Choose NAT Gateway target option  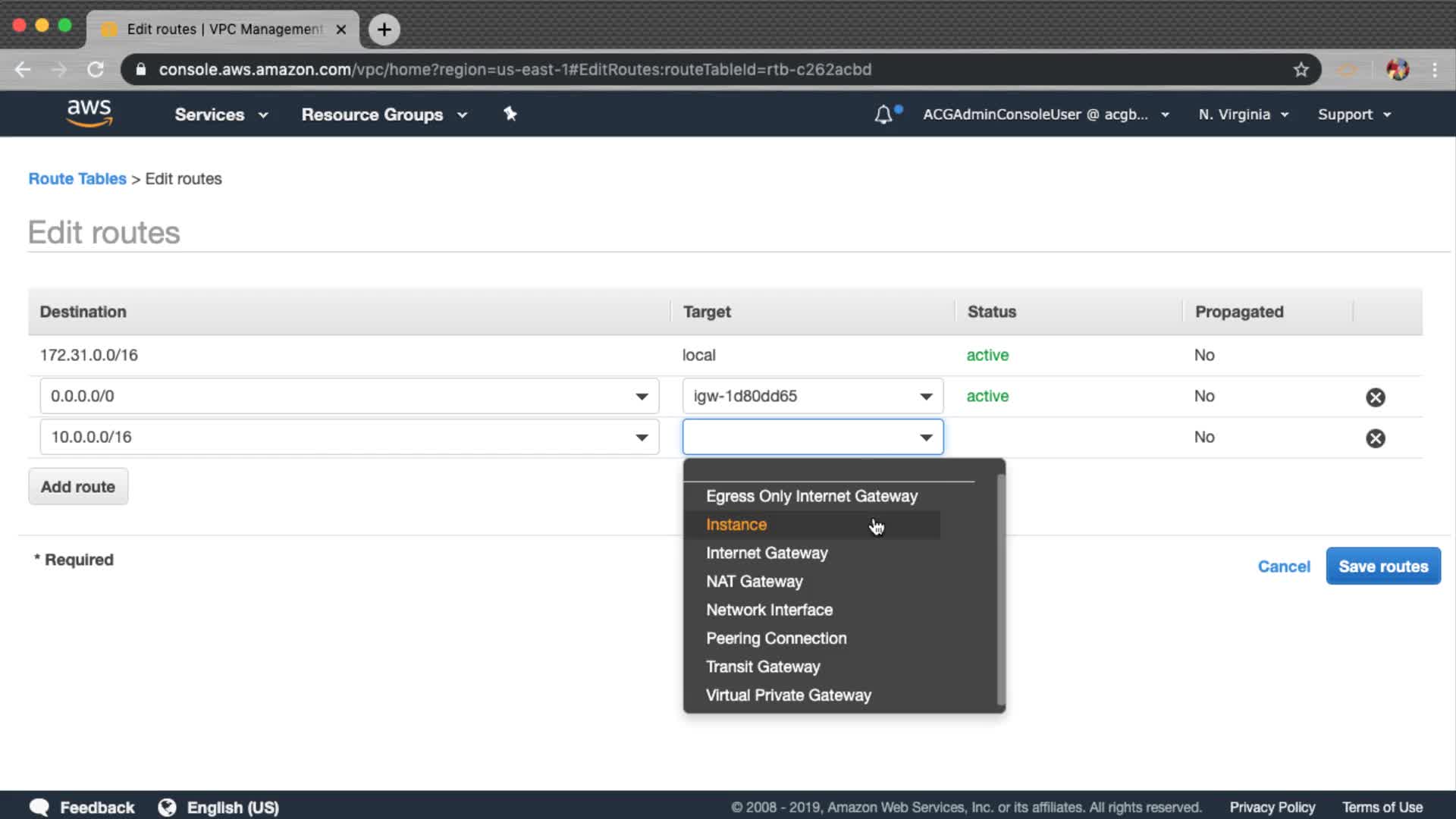(754, 582)
